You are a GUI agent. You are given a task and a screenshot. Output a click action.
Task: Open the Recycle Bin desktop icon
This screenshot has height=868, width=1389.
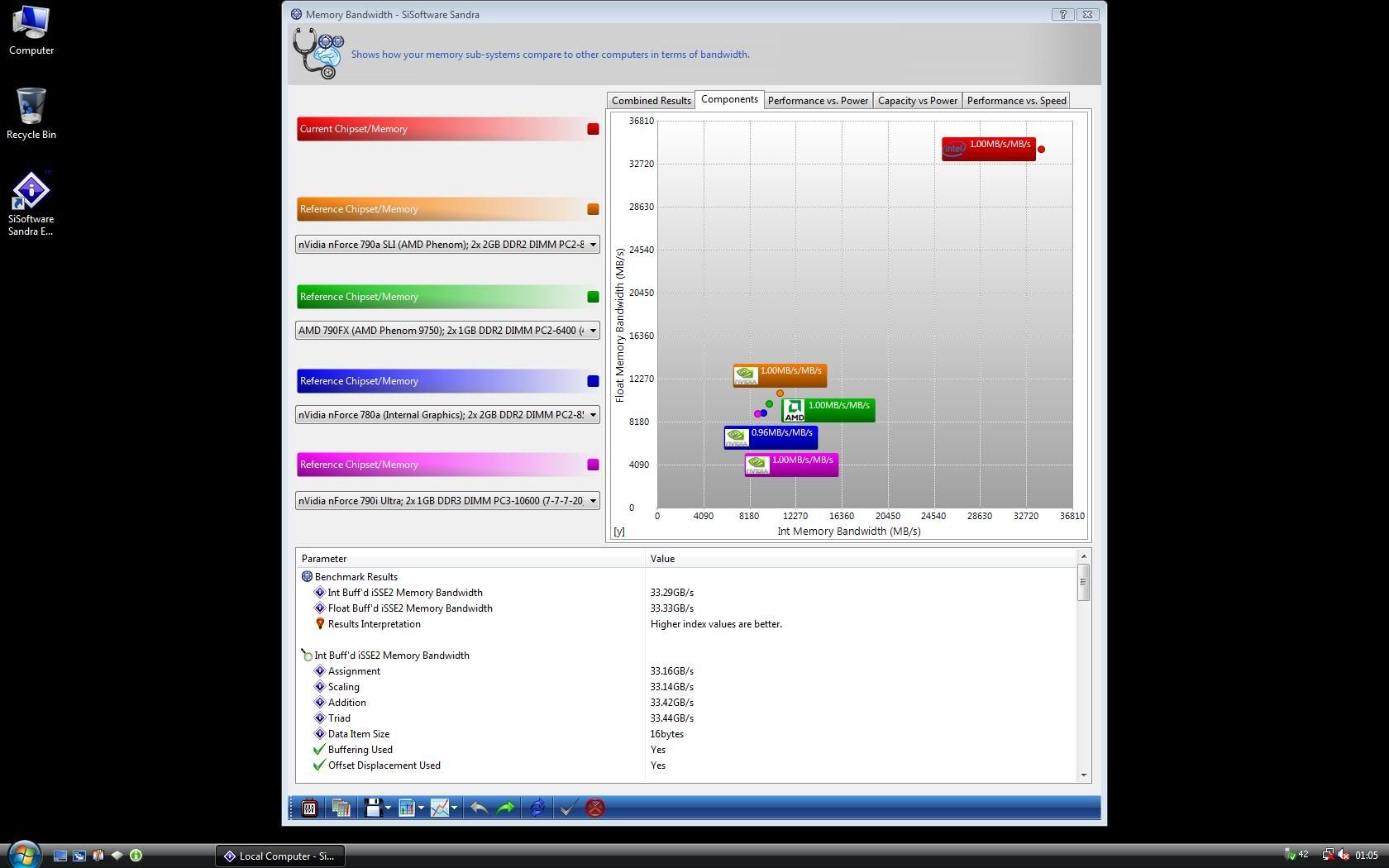pos(31,114)
